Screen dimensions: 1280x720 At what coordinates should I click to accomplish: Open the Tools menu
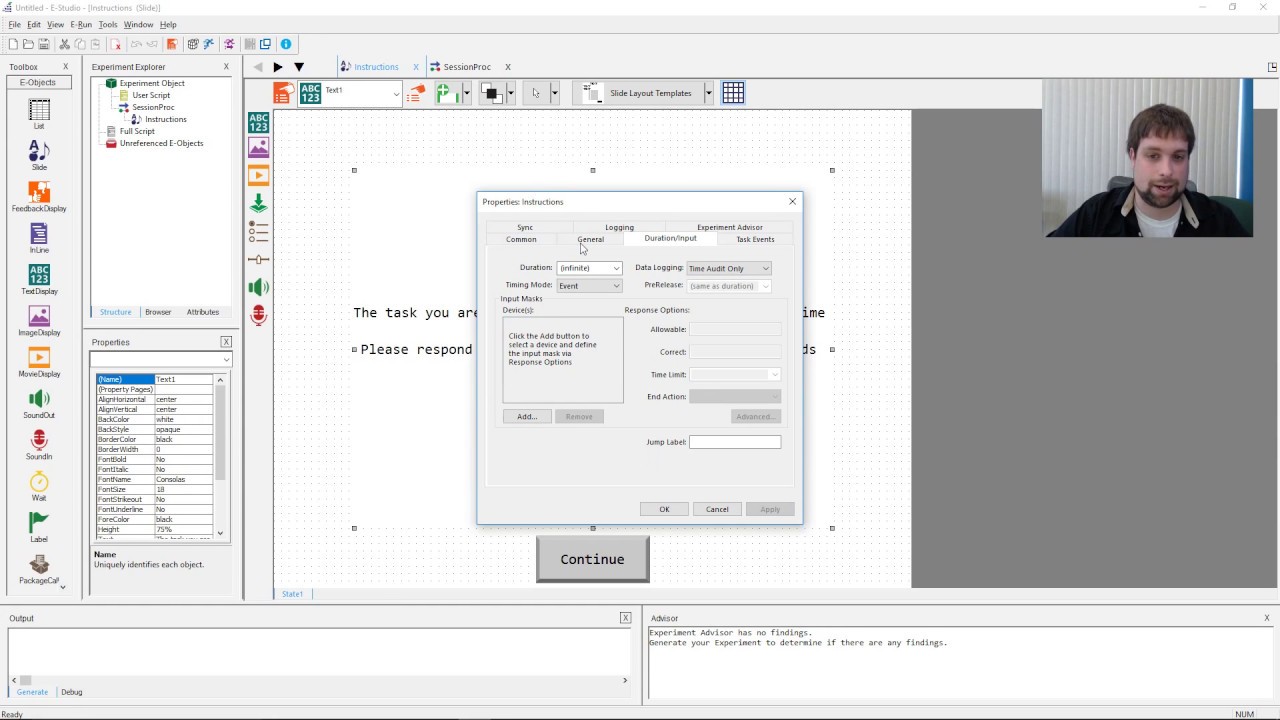108,24
